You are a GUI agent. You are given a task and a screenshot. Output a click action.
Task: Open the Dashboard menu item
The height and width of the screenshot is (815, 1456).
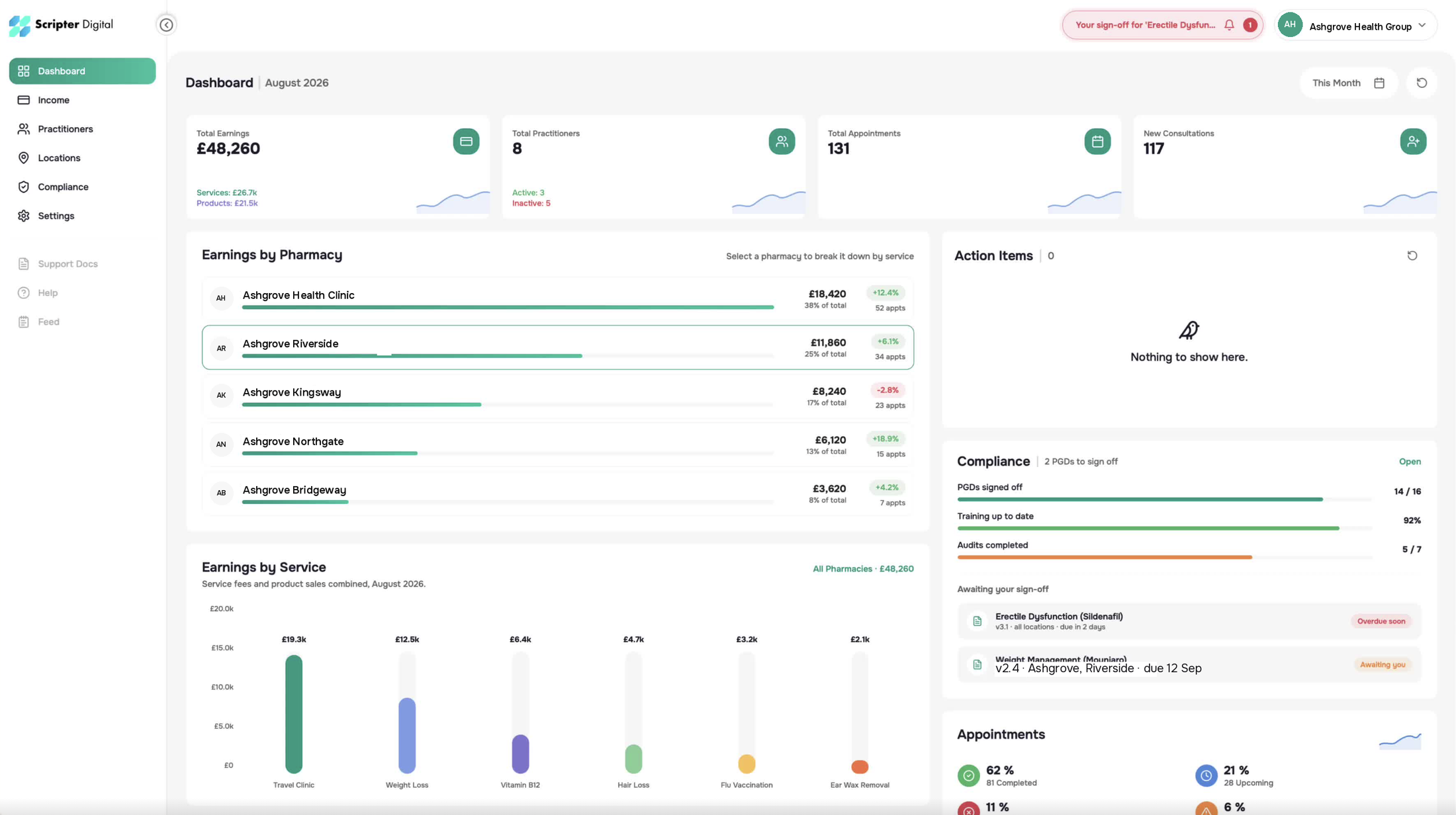[x=82, y=71]
